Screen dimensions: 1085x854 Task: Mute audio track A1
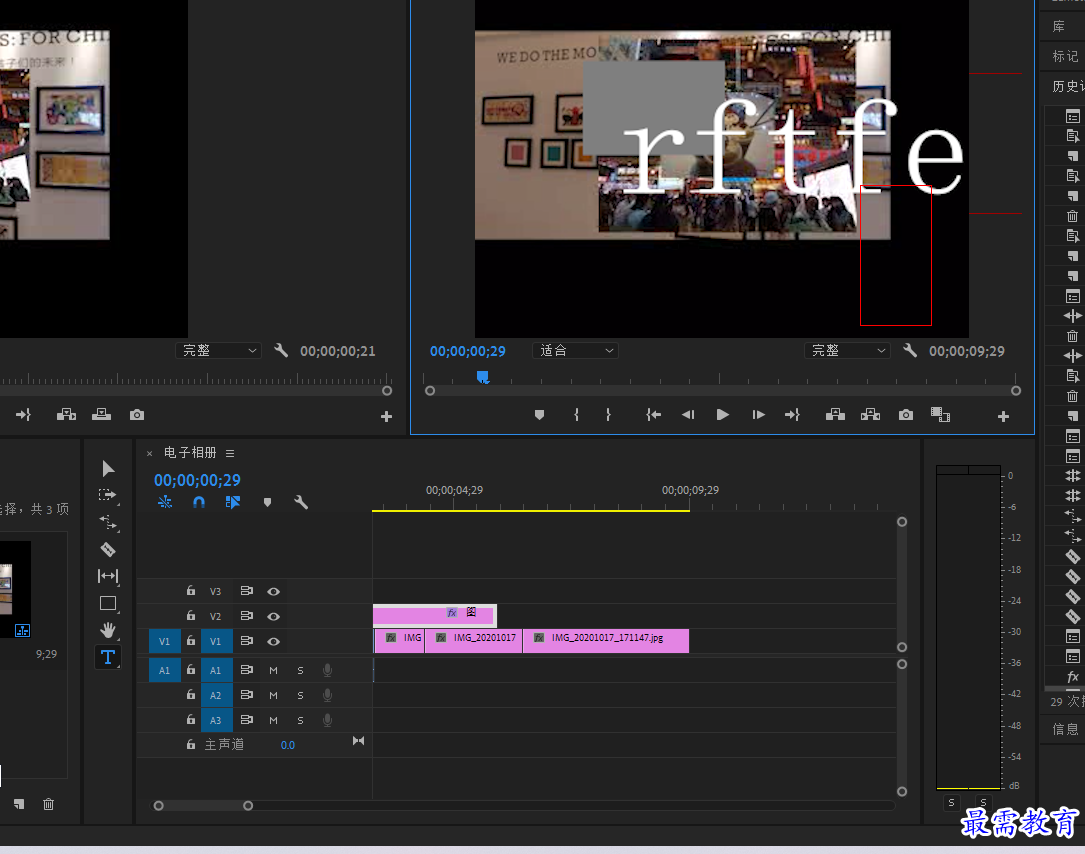(273, 670)
